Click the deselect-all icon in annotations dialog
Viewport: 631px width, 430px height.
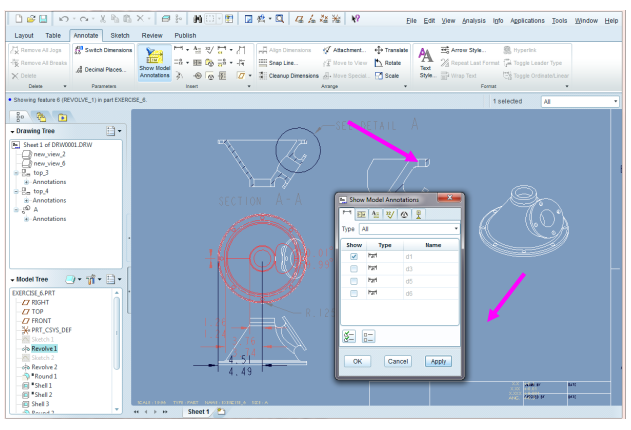pos(369,337)
